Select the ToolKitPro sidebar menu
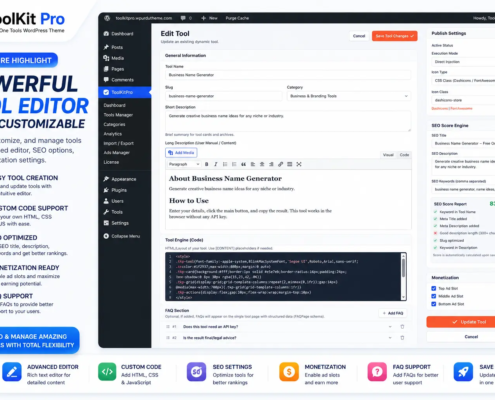 coord(125,92)
